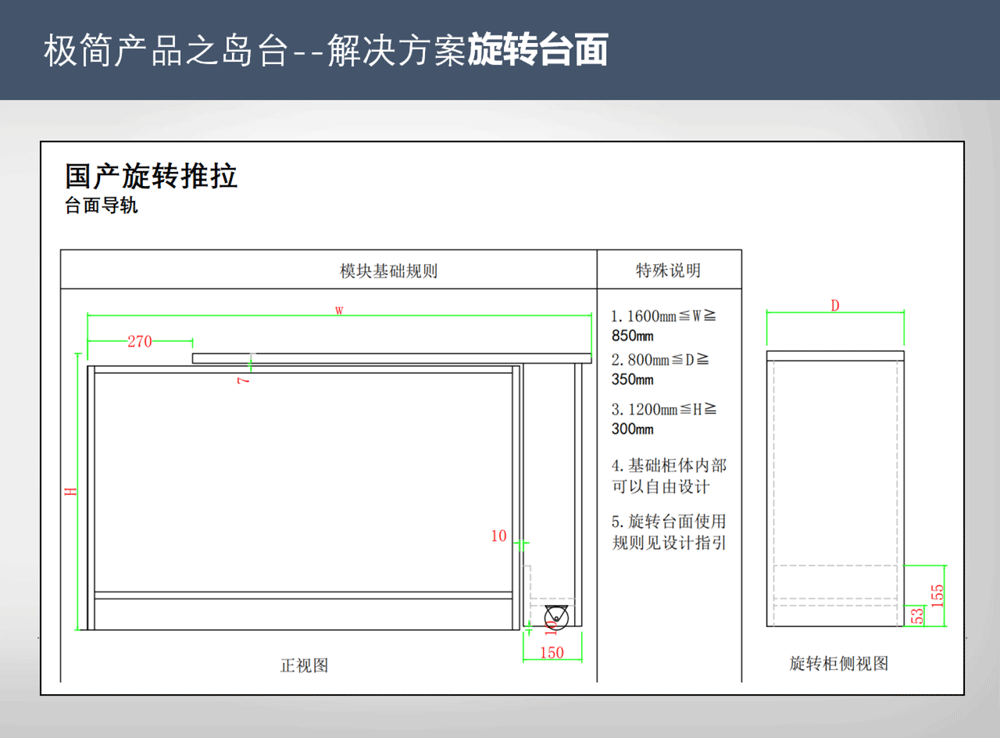Select the slide title ending in 旋转台面
Image resolution: width=1000 pixels, height=738 pixels.
(325, 50)
